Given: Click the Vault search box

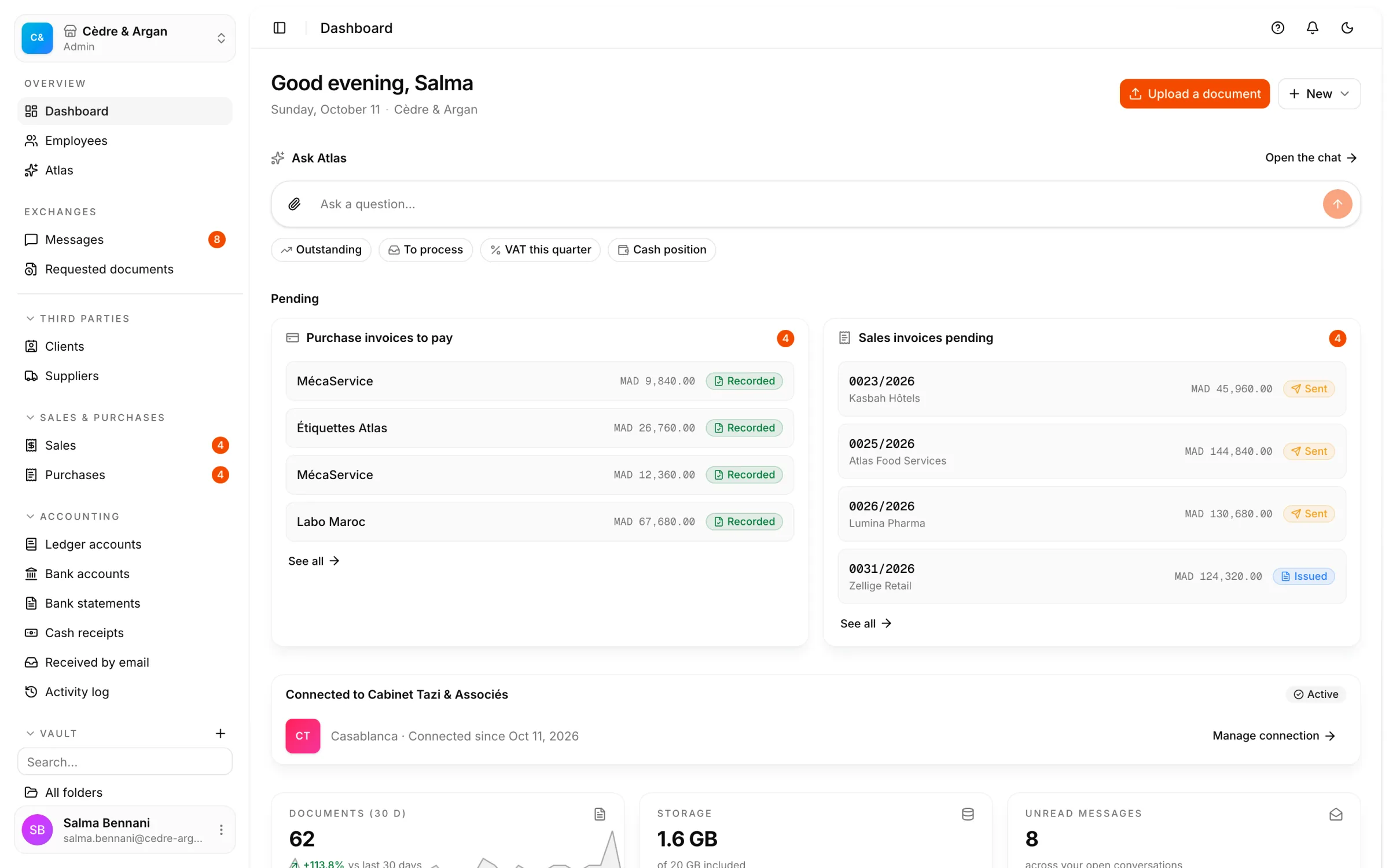Looking at the screenshot, I should coord(125,762).
